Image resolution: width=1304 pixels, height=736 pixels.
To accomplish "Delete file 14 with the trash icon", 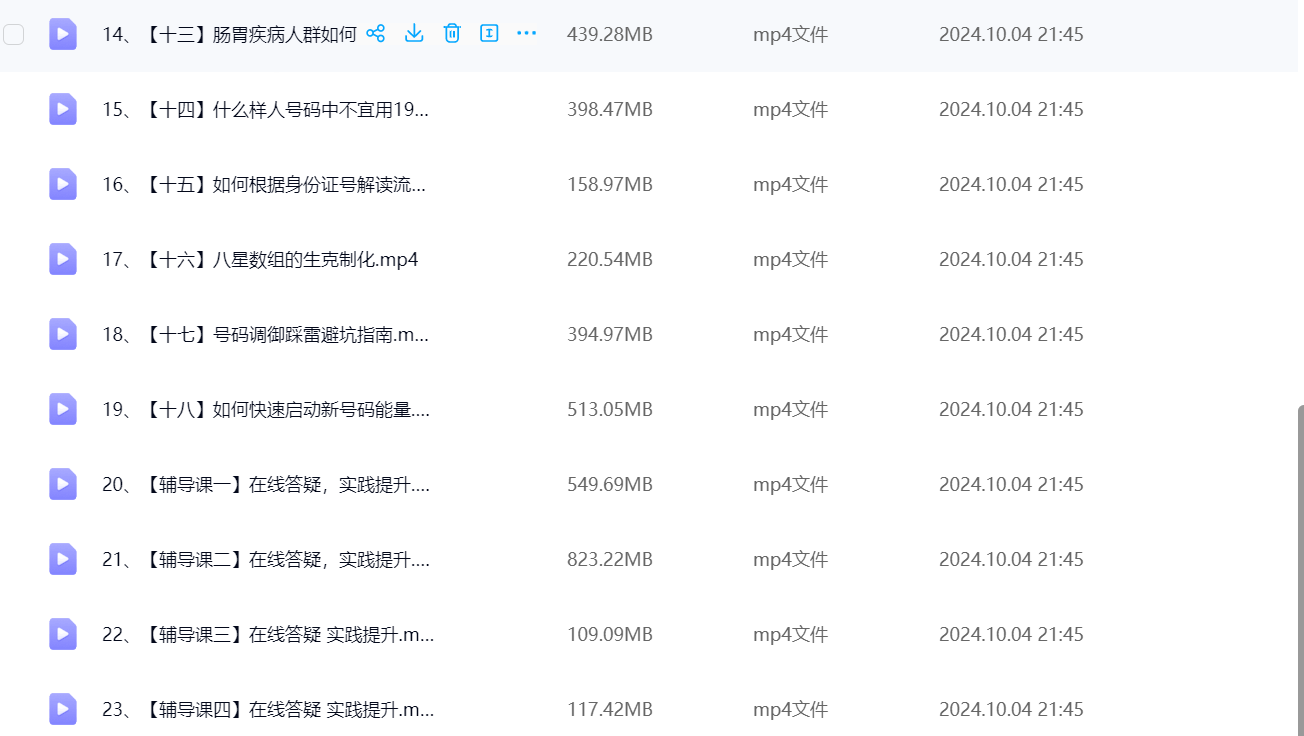I will tap(452, 34).
